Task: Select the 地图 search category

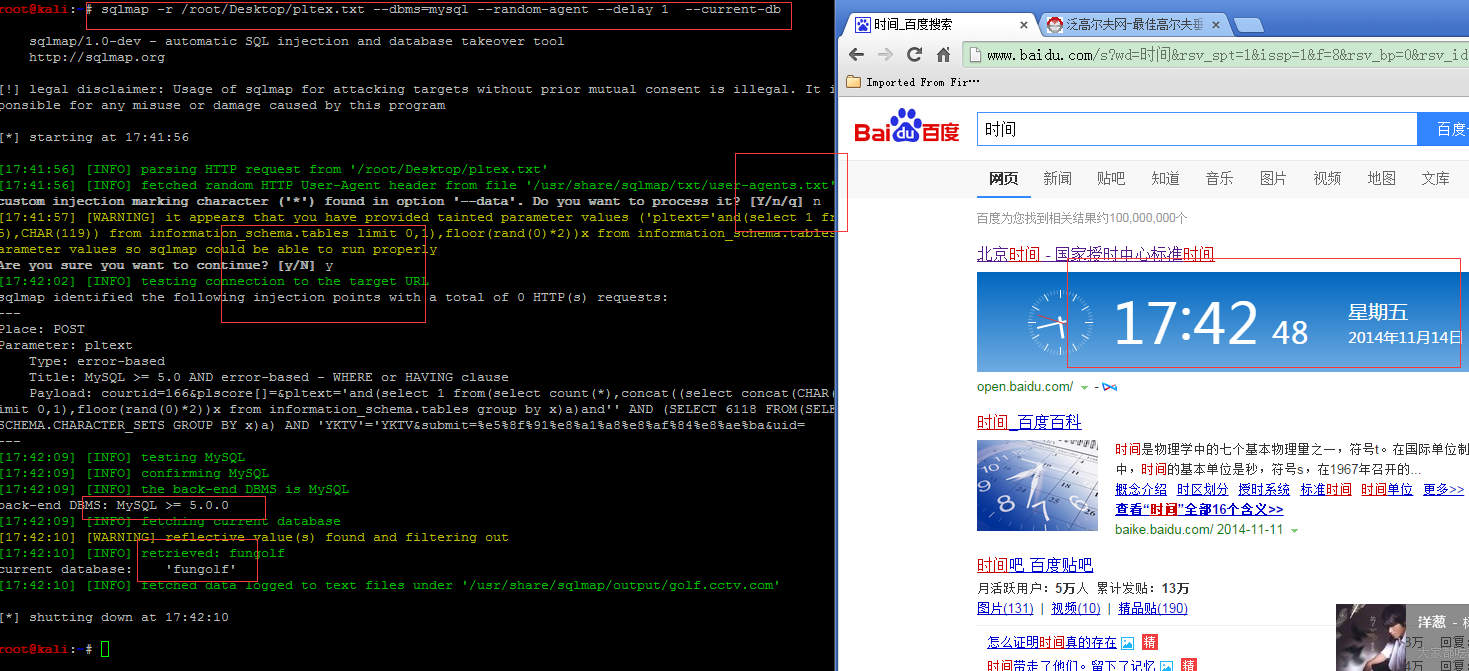Action: tap(1381, 178)
